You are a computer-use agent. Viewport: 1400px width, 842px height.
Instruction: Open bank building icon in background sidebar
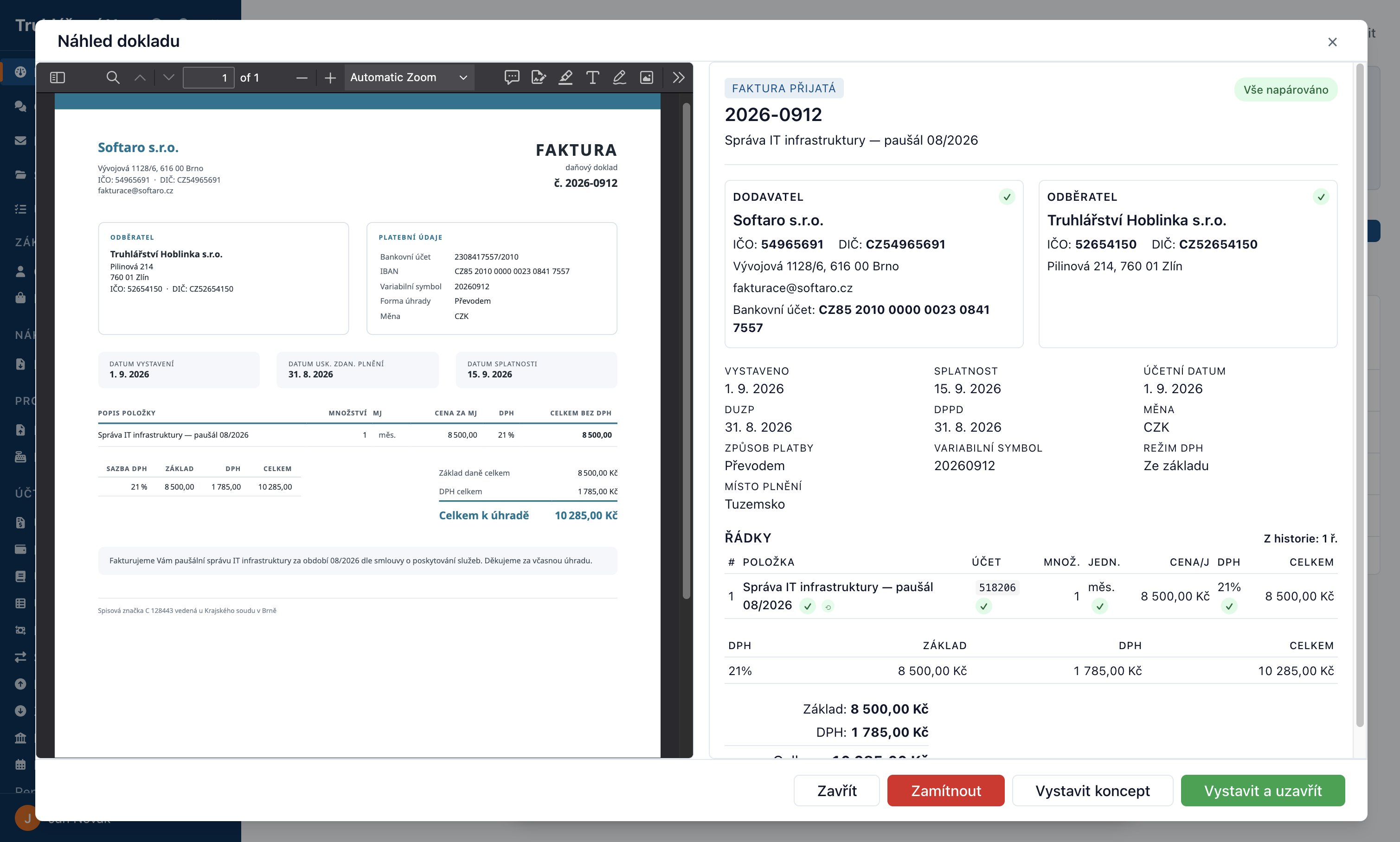click(20, 738)
